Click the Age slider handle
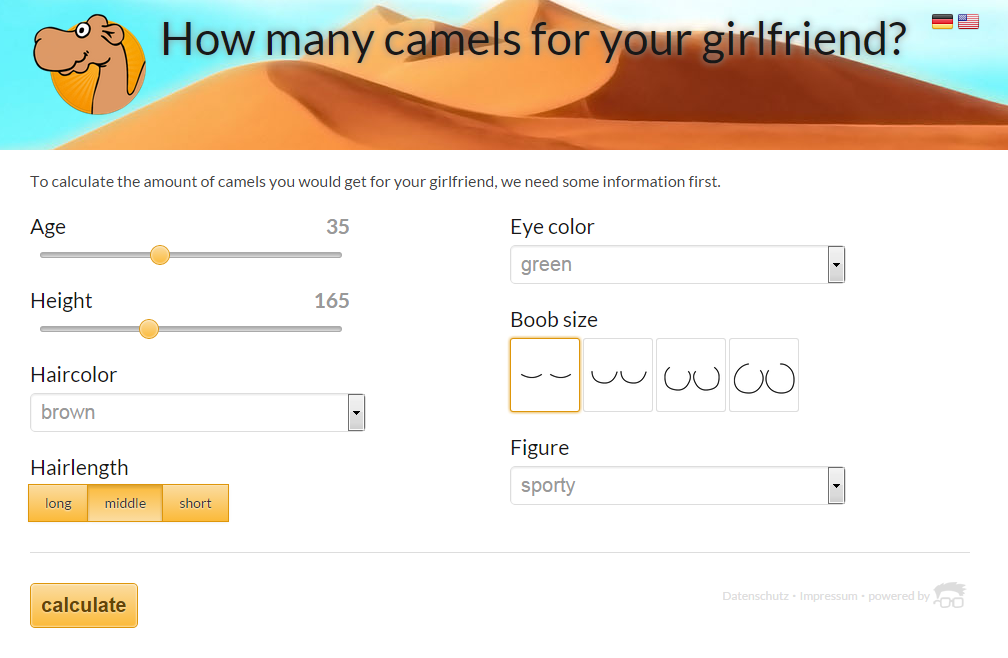Viewport: 1008px width, 658px height. tap(160, 255)
